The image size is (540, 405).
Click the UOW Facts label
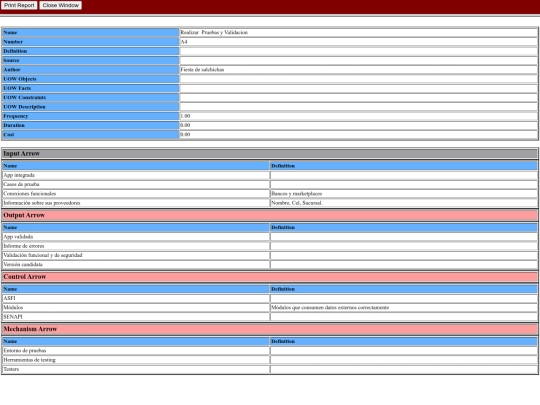(x=91, y=88)
